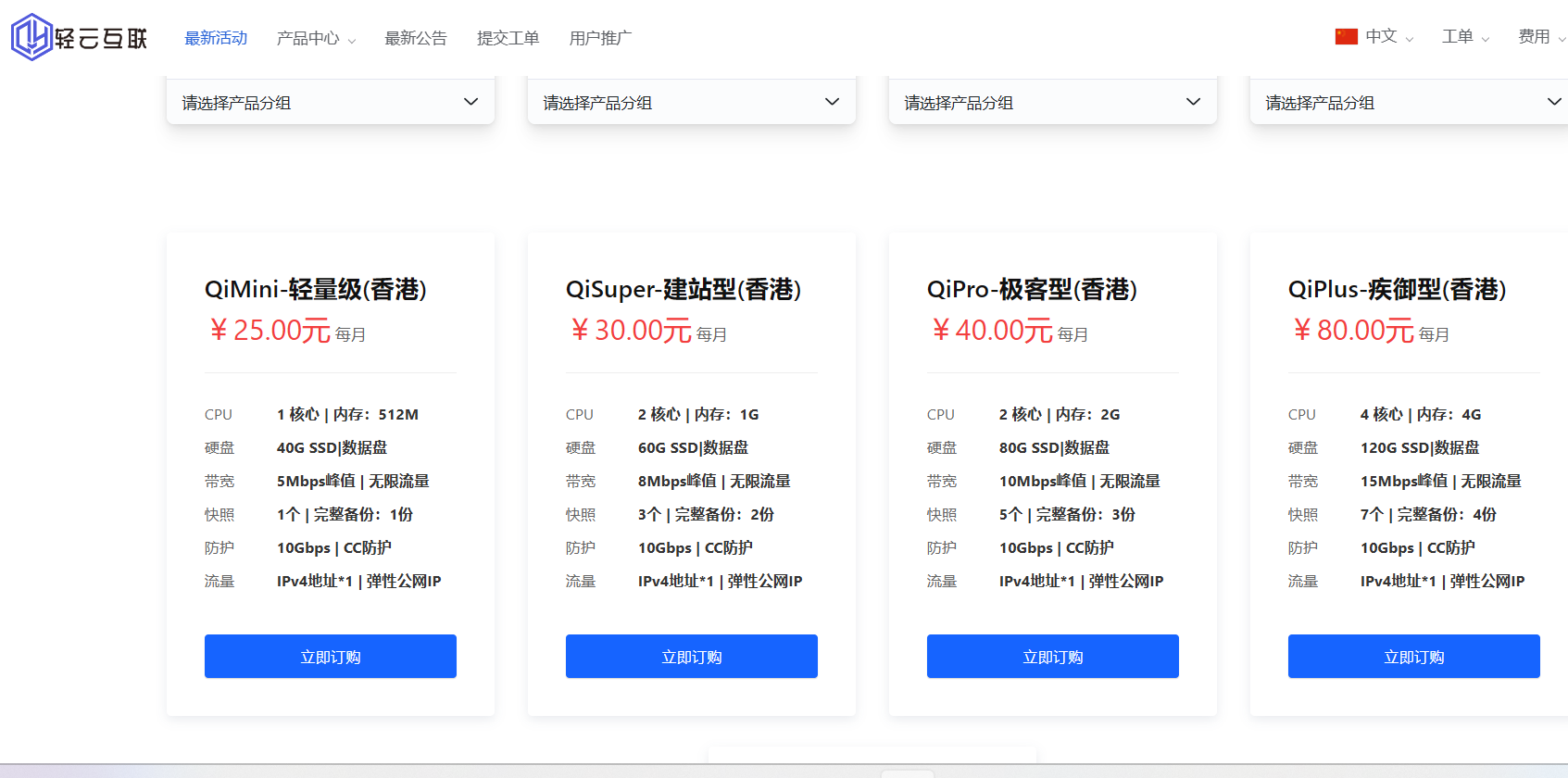Order the QiSuper-建站型 plan with 立即订购

click(x=692, y=657)
